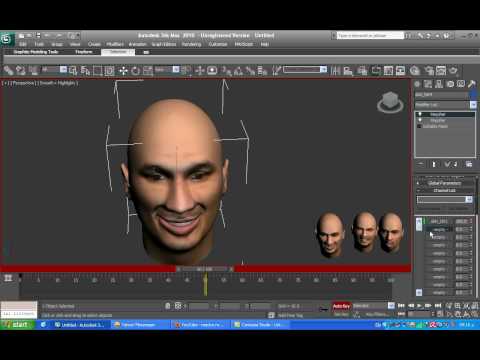Click the Play Animation button
This screenshot has width=480, height=360.
pos(420,306)
